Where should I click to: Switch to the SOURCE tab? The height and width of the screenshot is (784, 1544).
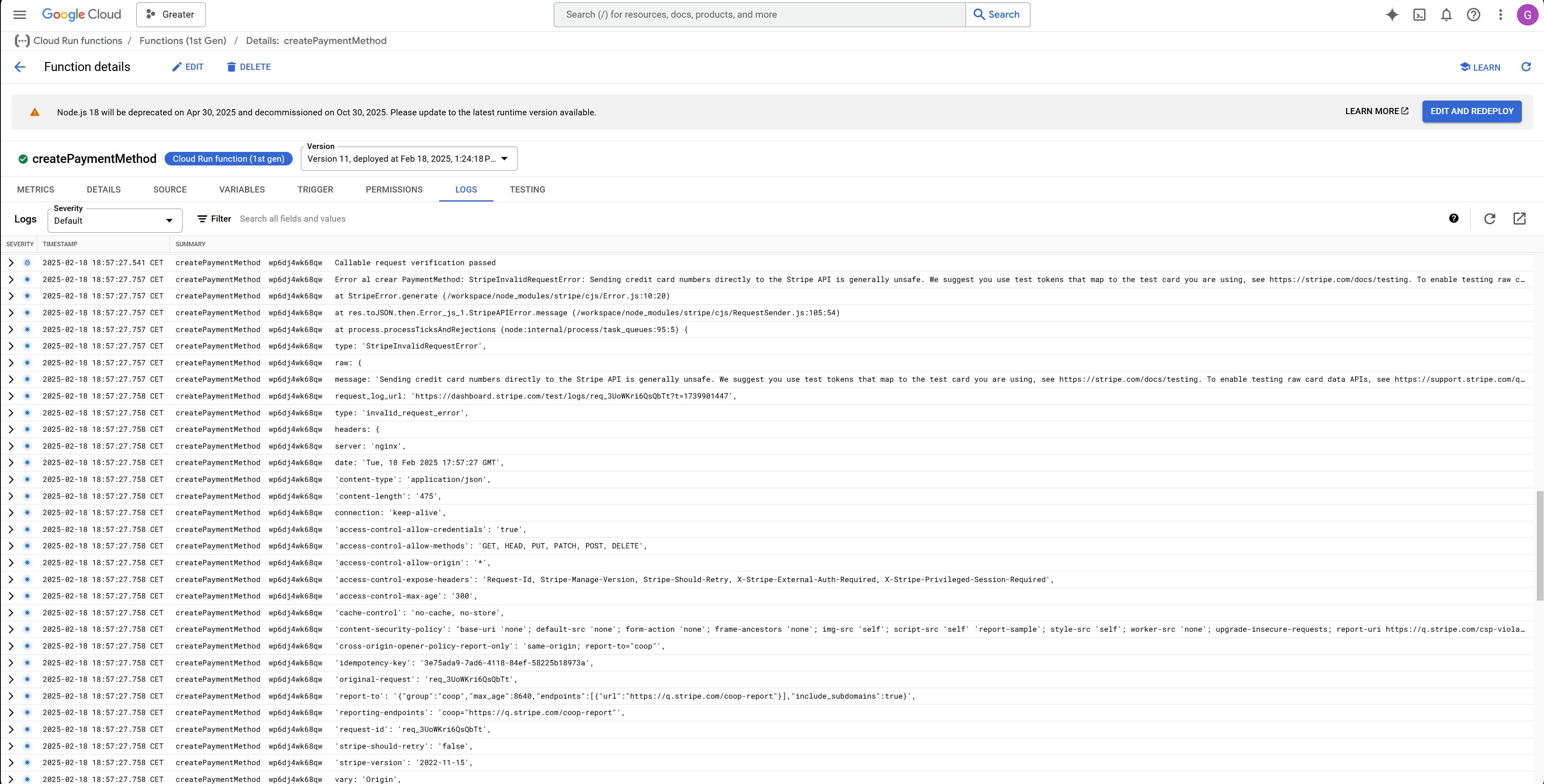[x=170, y=189]
